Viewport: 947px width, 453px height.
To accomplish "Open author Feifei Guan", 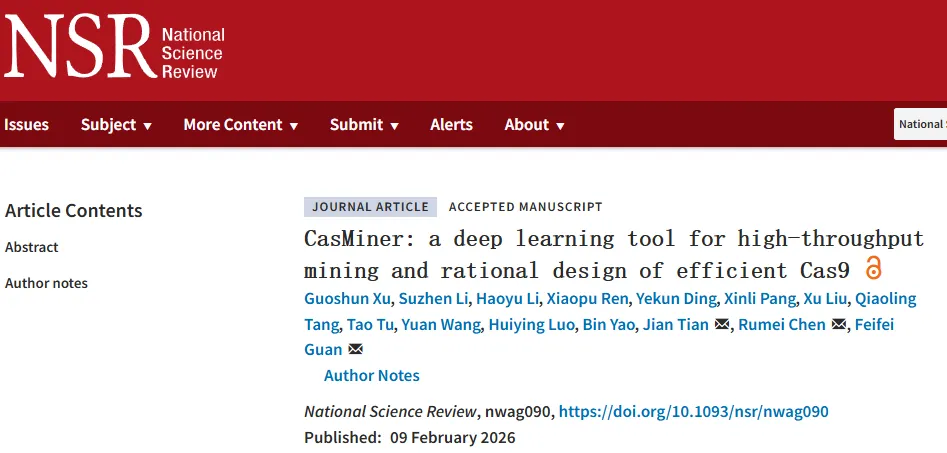I will click(x=874, y=324).
